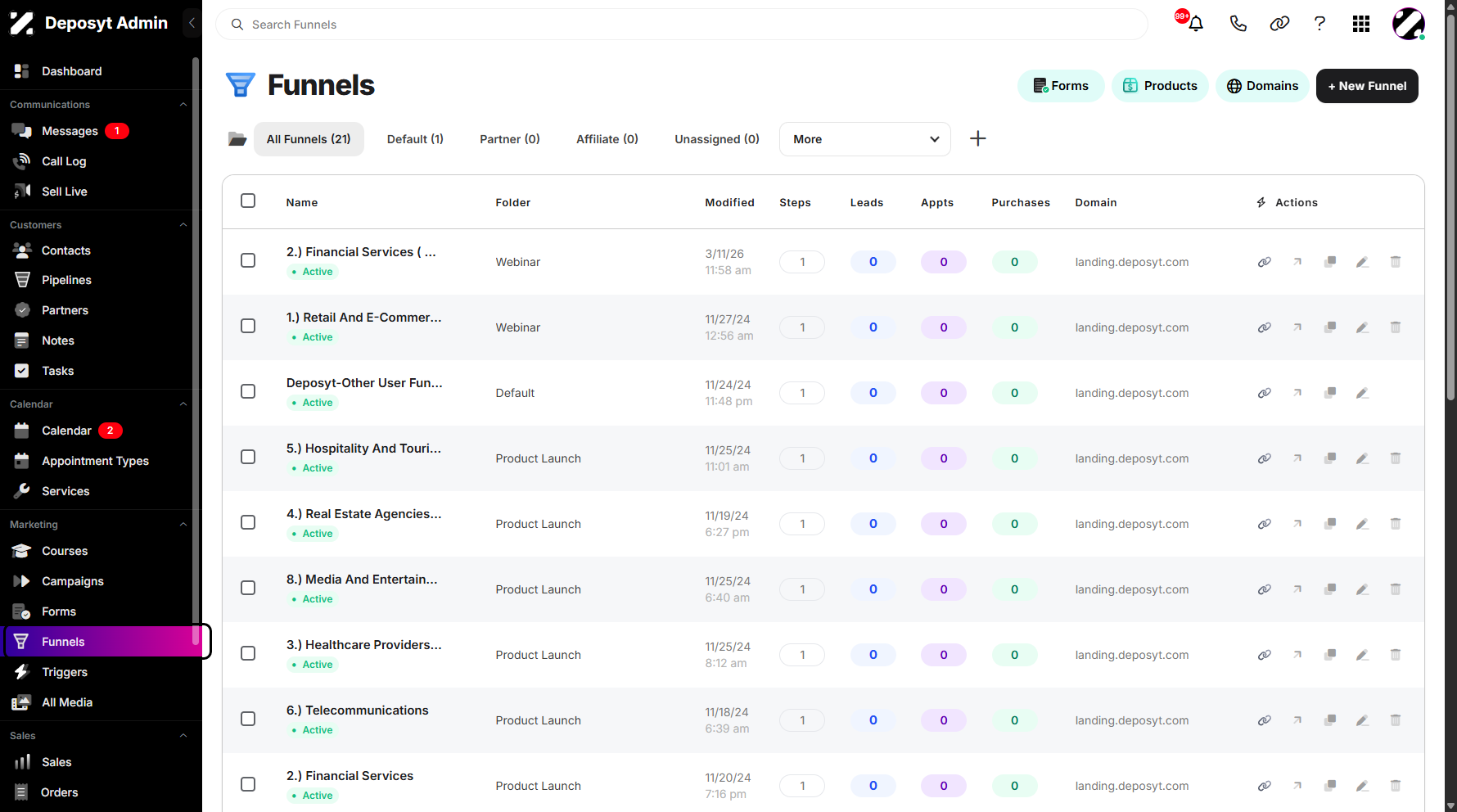Copy link for Healthcare Providers funnel
Image resolution: width=1457 pixels, height=812 pixels.
click(x=1265, y=655)
